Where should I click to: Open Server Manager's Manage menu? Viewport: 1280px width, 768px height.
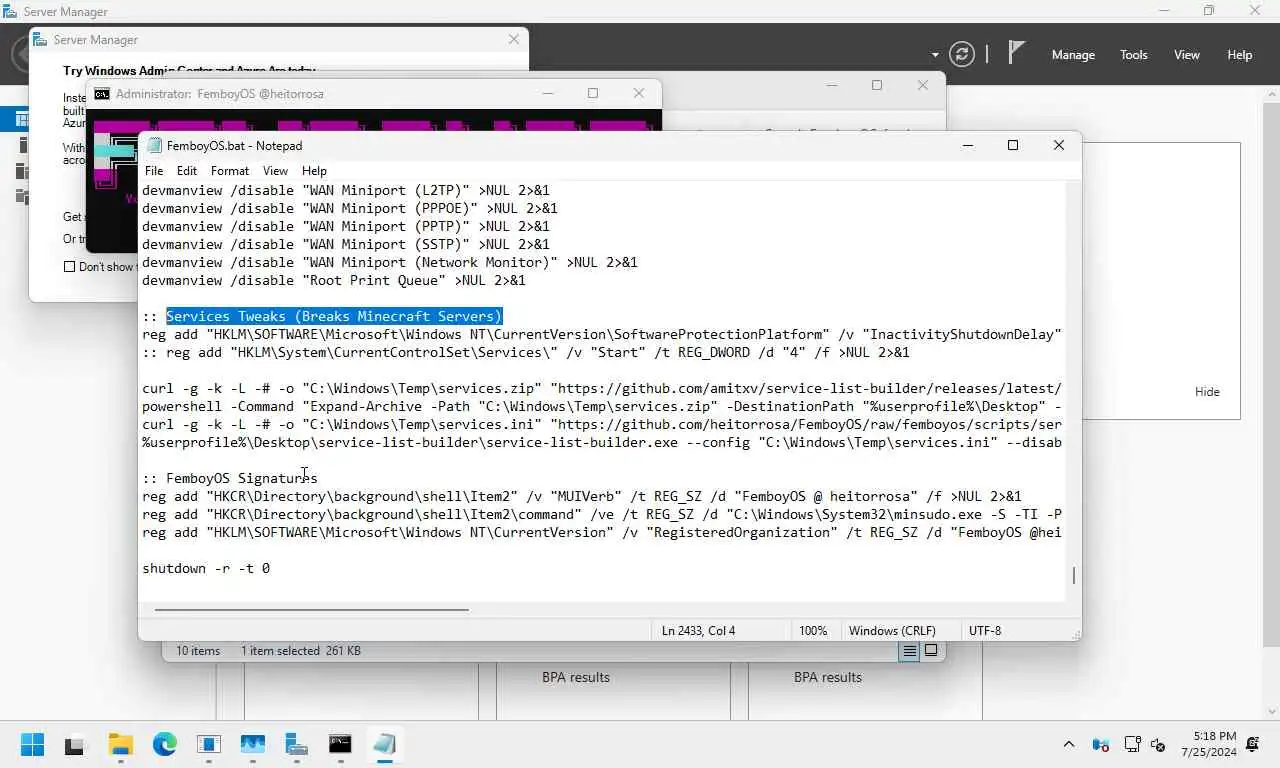click(1073, 55)
